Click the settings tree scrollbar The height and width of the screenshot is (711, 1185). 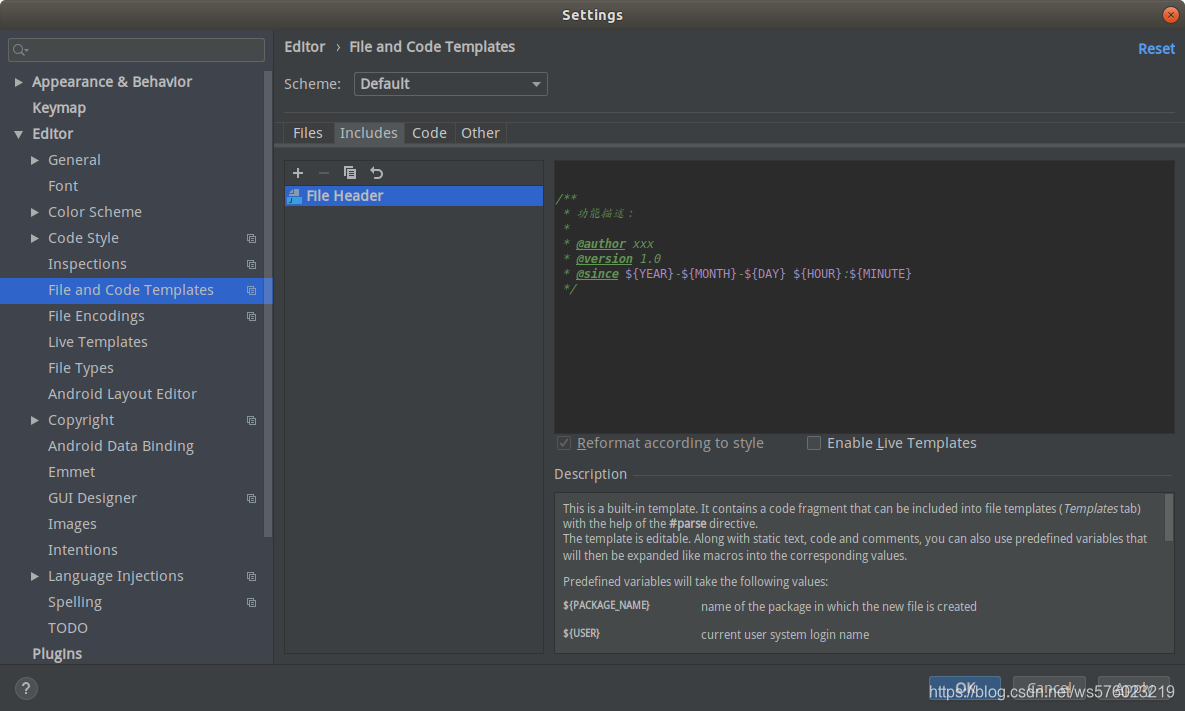(x=268, y=304)
